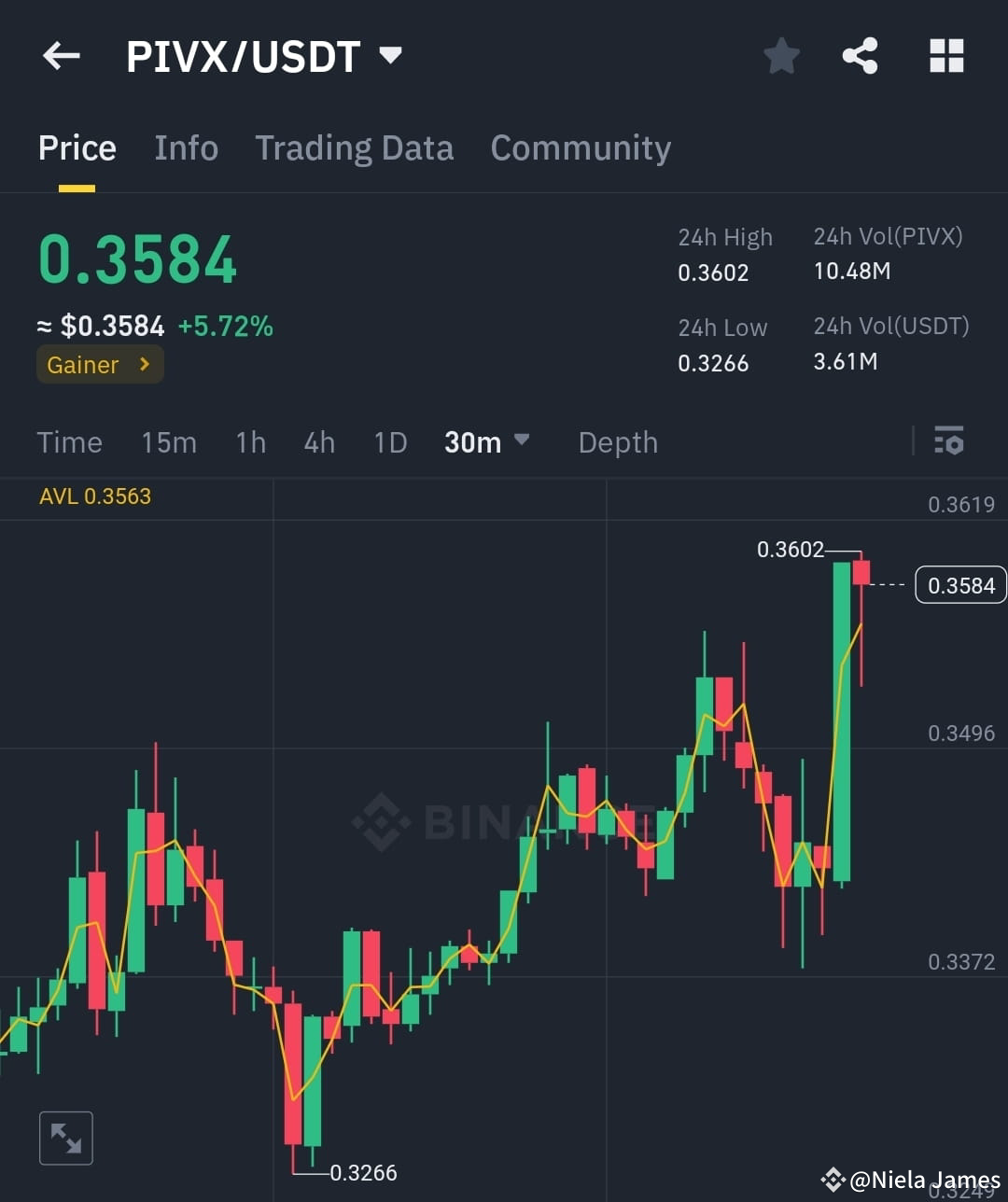Viewport: 1008px width, 1202px height.
Task: Select the 4h interval
Action: (318, 442)
